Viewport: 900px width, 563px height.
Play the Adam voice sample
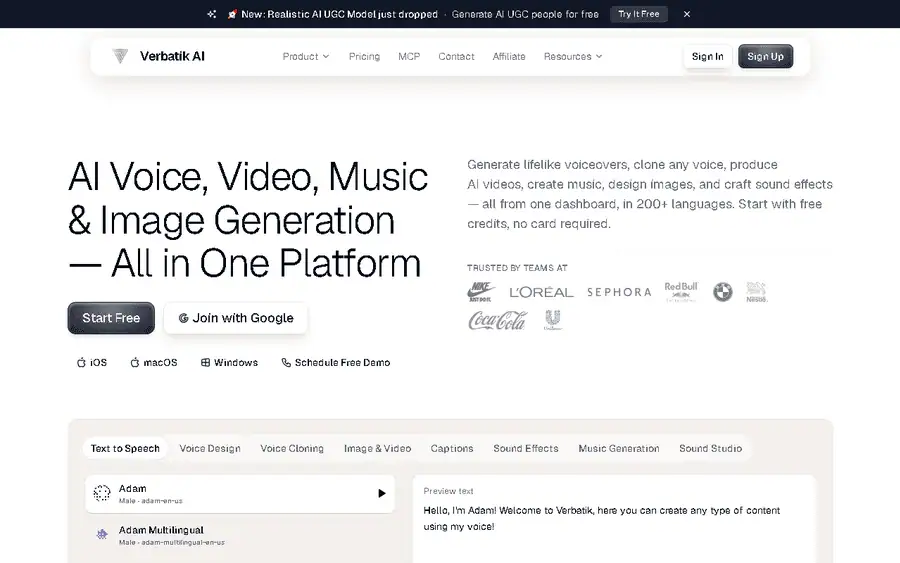tap(382, 494)
